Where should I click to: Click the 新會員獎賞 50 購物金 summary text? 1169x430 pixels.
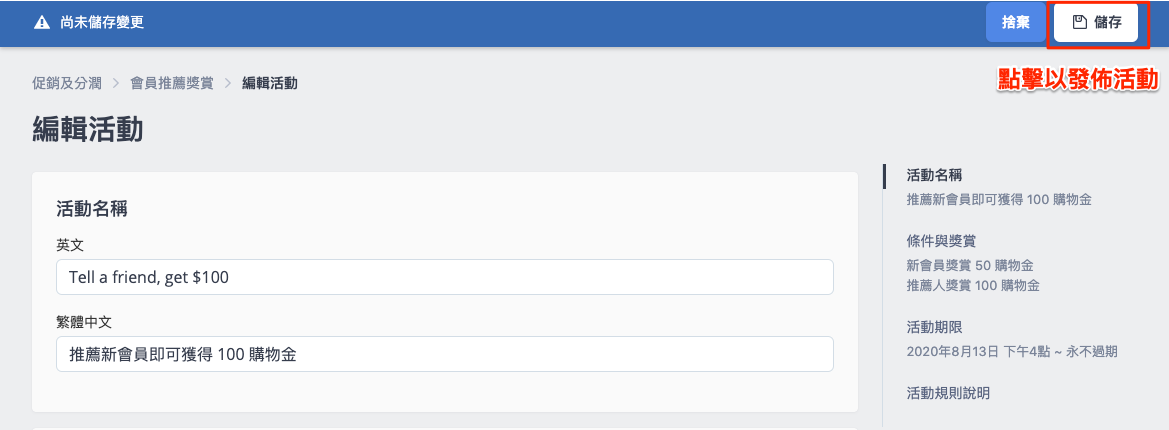(969, 266)
